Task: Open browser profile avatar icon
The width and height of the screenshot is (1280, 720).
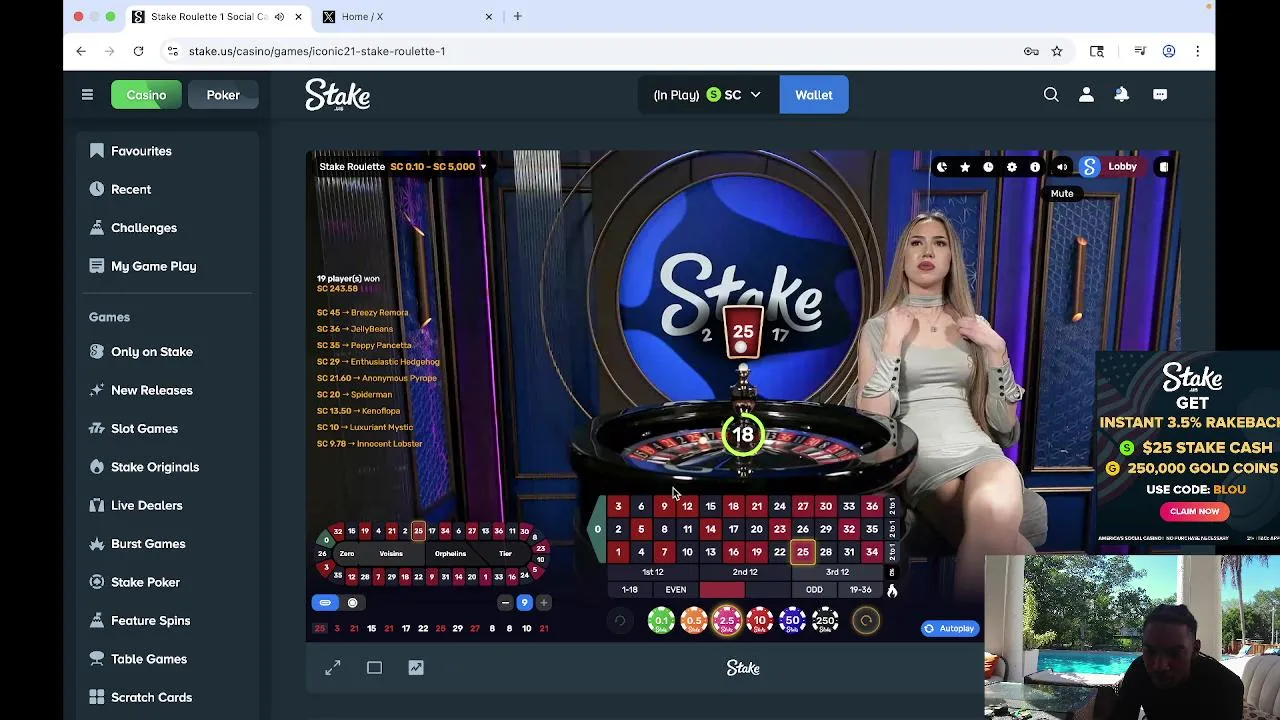Action: click(1168, 51)
